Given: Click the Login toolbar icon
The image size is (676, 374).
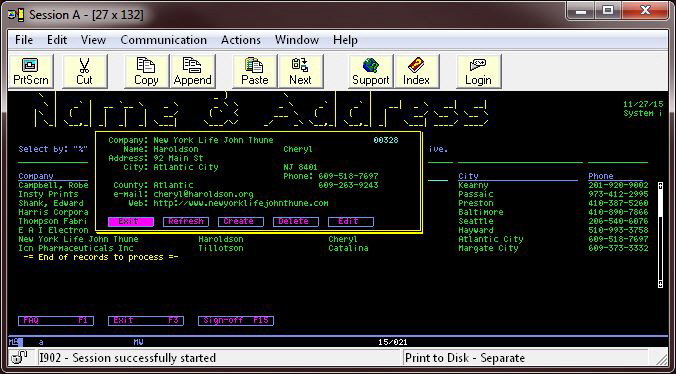Looking at the screenshot, I should [479, 71].
